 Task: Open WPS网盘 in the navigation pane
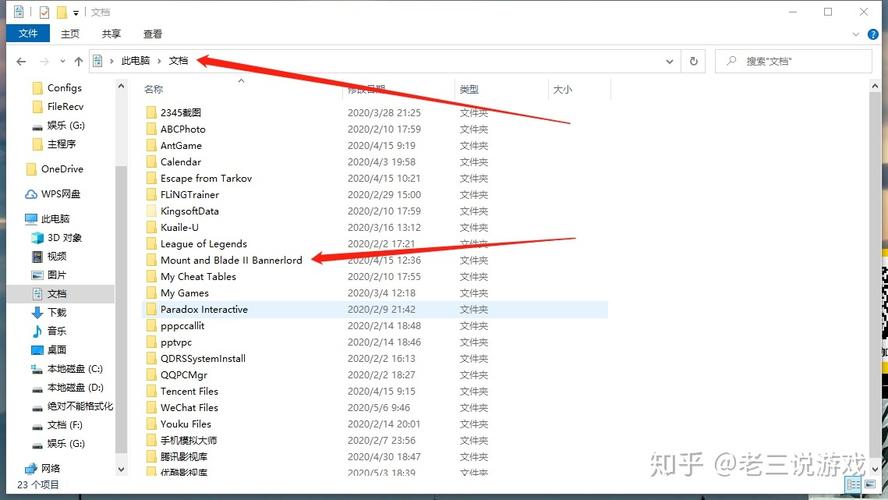click(x=60, y=194)
